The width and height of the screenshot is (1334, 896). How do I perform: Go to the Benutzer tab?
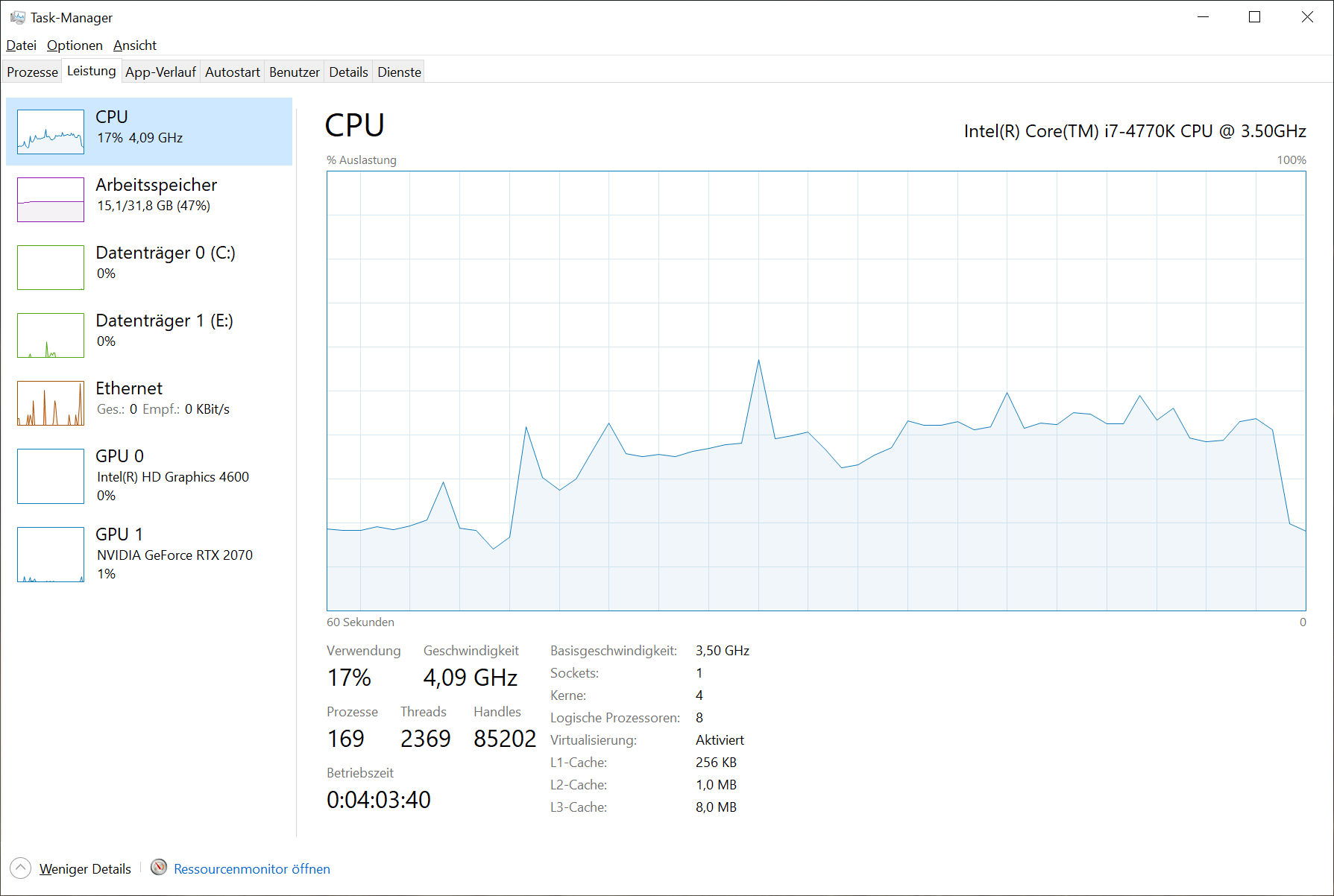click(x=295, y=72)
